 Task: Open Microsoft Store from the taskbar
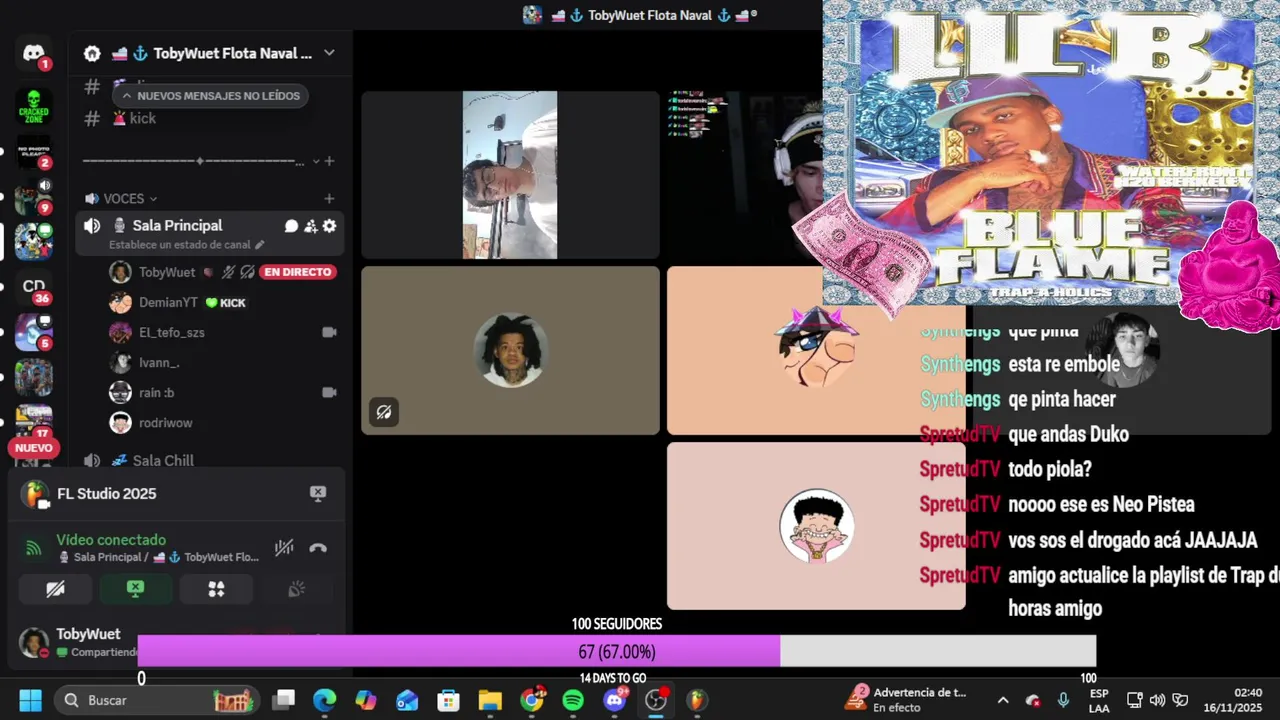448,700
